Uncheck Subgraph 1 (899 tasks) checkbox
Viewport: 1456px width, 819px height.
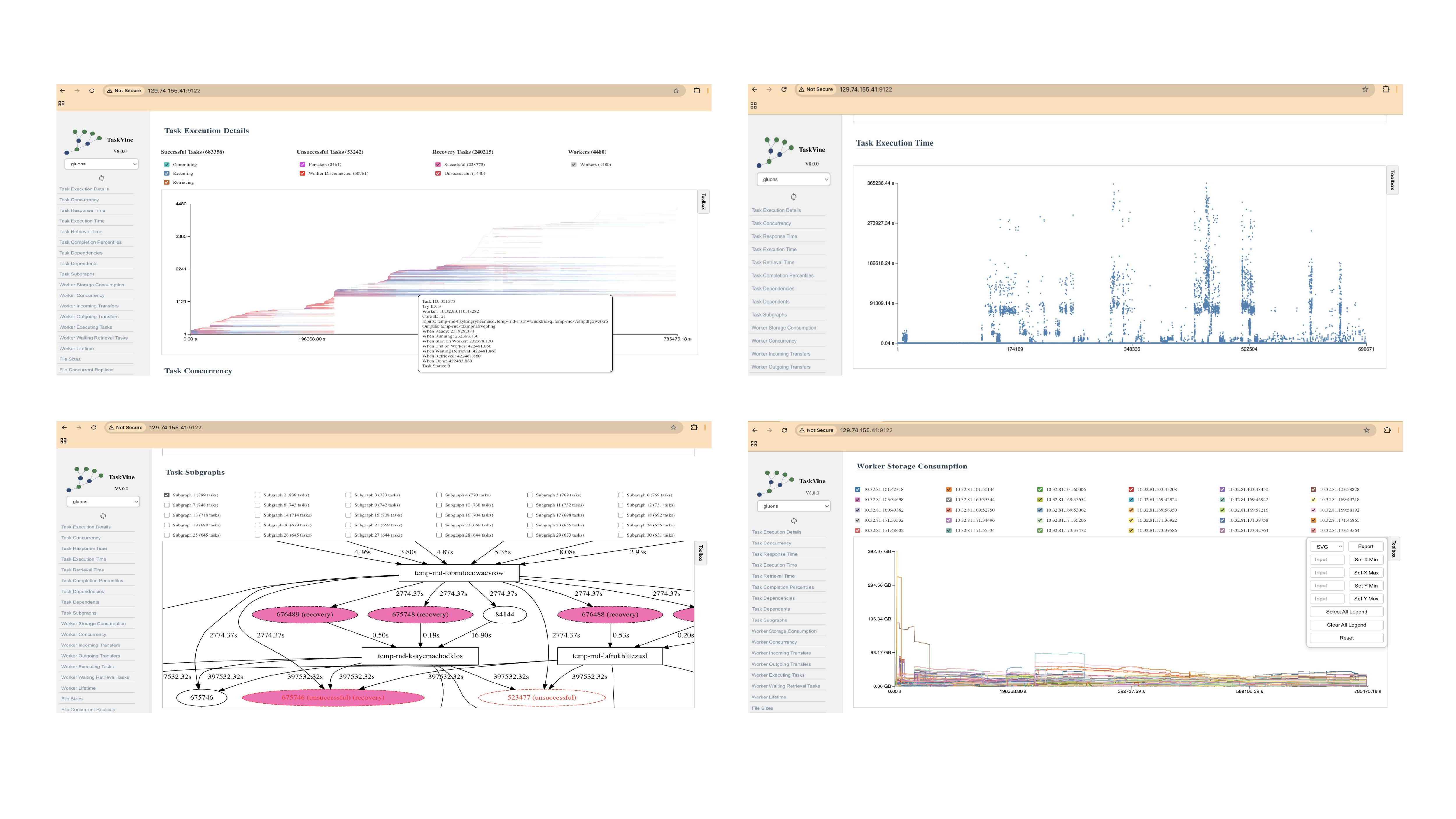click(x=167, y=495)
